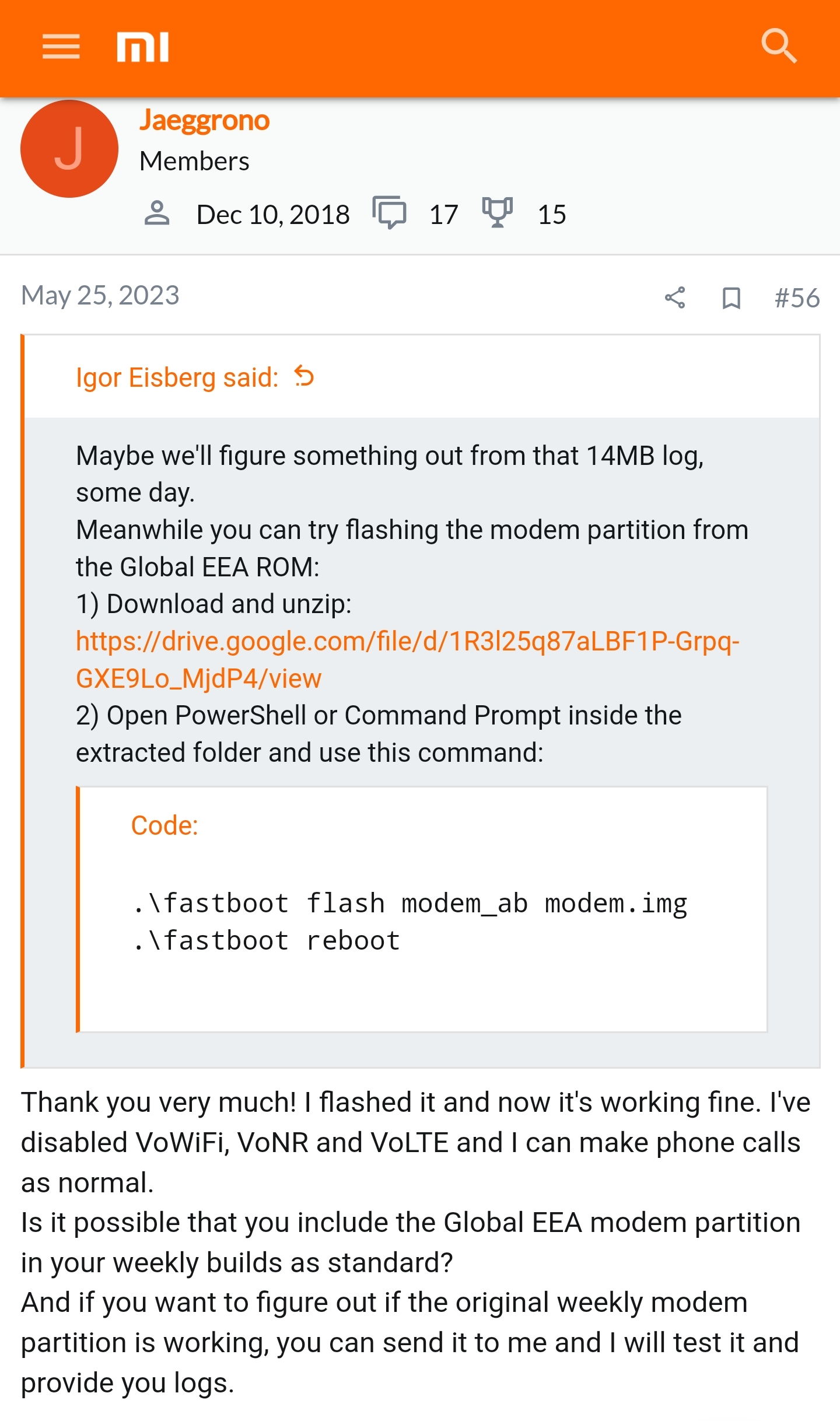This screenshot has width=840, height=1421.
Task: Tap the MI logo
Action: [x=143, y=47]
